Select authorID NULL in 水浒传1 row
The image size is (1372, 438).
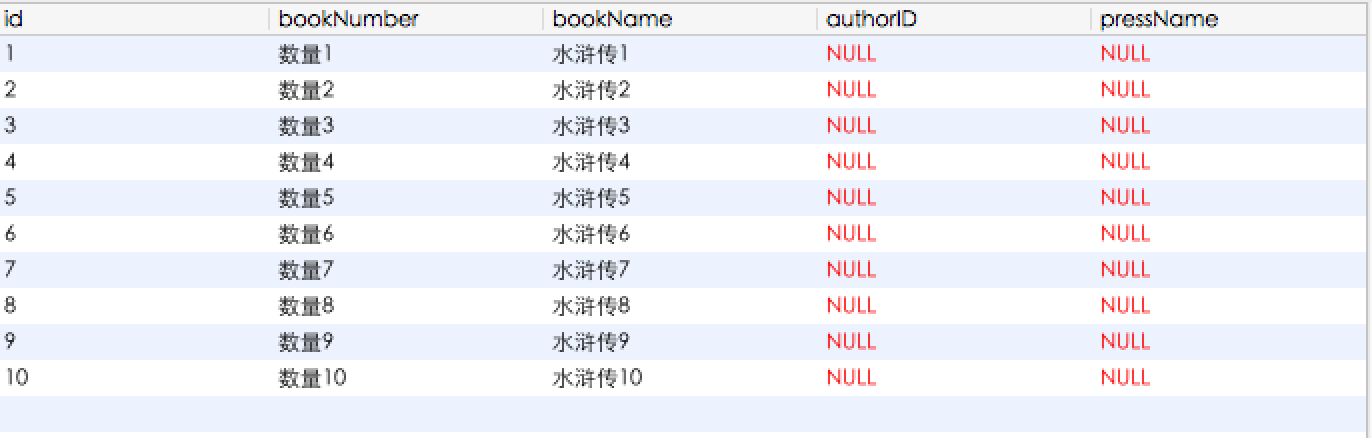tap(955, 54)
